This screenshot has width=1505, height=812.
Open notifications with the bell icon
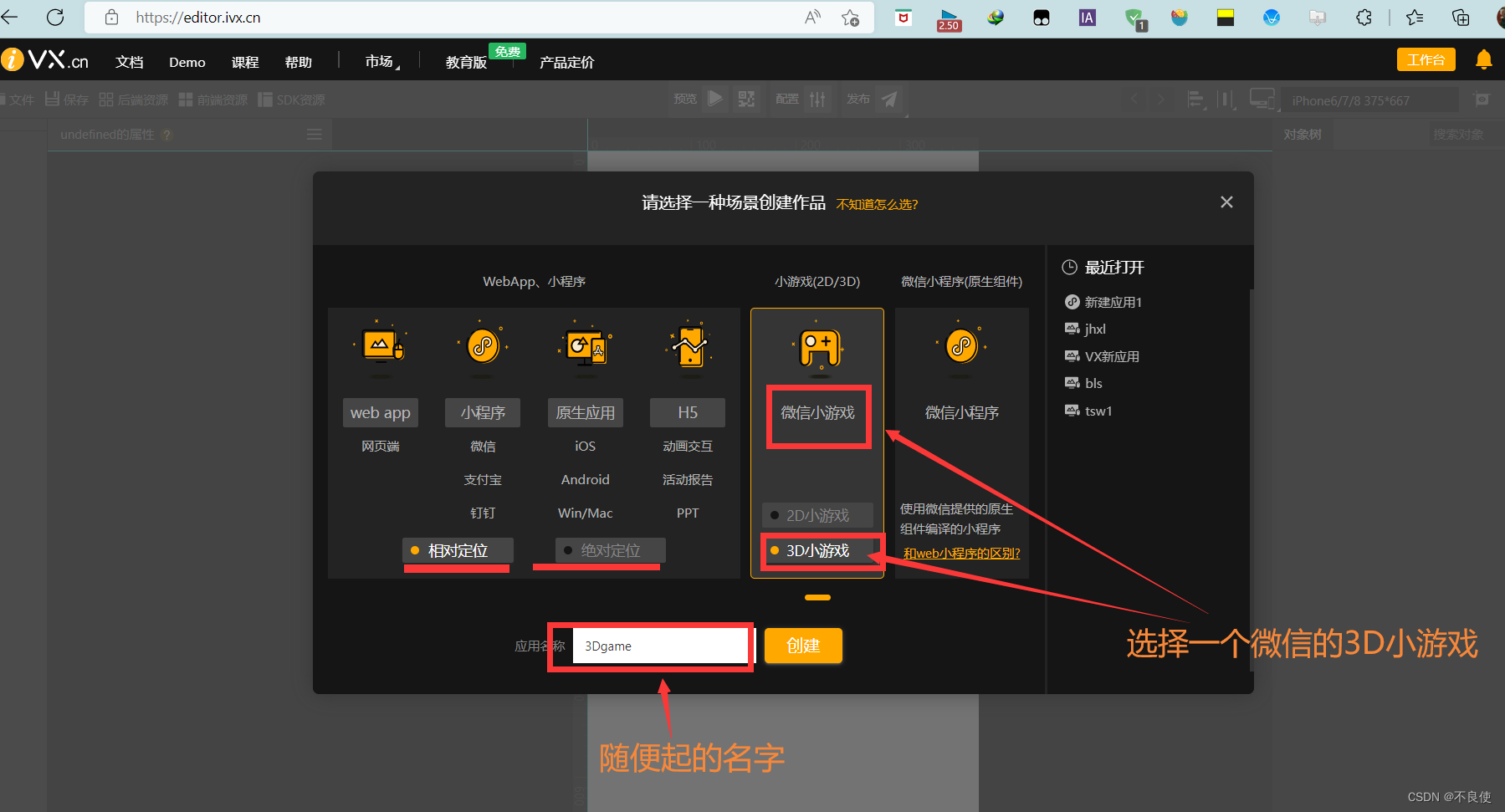pyautogui.click(x=1484, y=59)
